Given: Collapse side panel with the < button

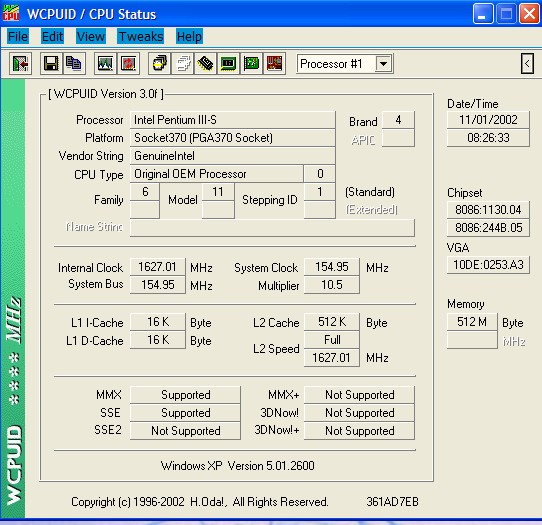Looking at the screenshot, I should pyautogui.click(x=527, y=64).
